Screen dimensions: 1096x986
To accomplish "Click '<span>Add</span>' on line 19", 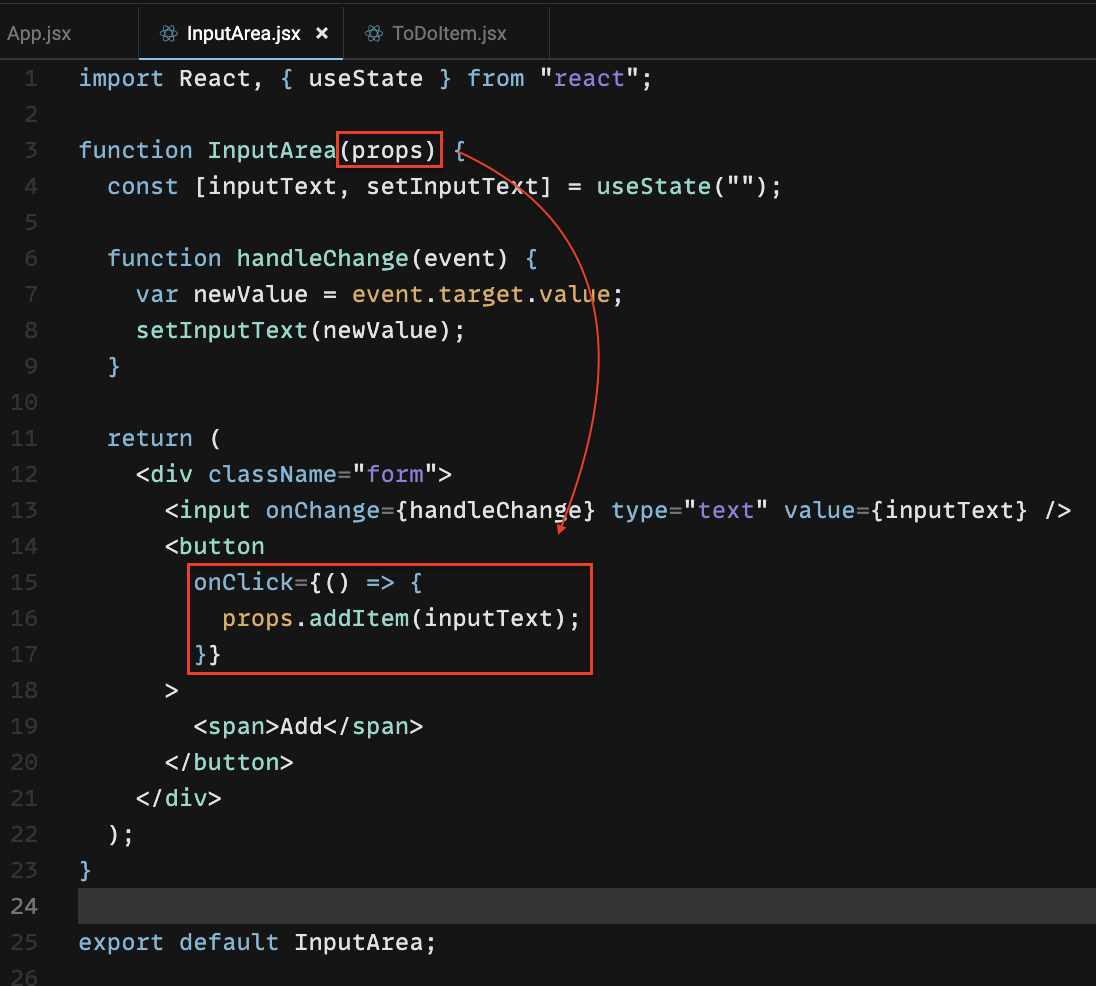I will tap(308, 726).
